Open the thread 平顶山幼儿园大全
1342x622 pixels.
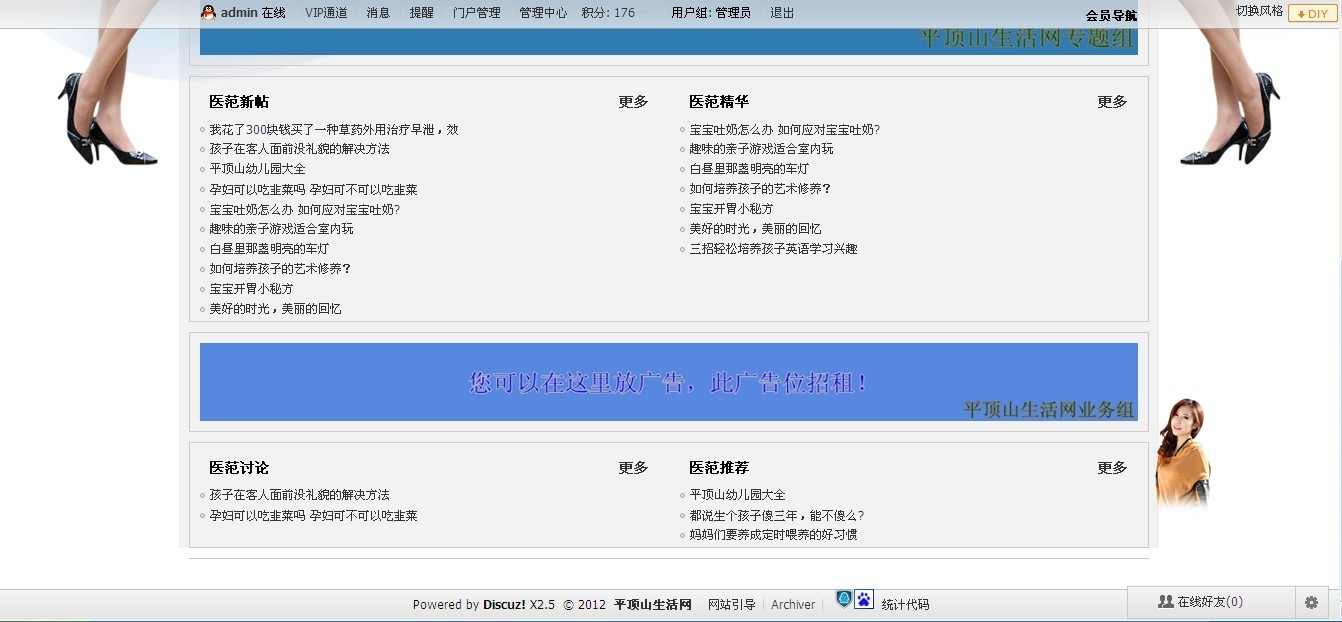pyautogui.click(x=256, y=169)
